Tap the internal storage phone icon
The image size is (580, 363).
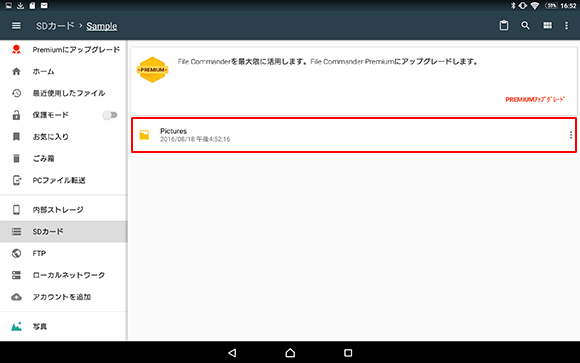coord(16,210)
